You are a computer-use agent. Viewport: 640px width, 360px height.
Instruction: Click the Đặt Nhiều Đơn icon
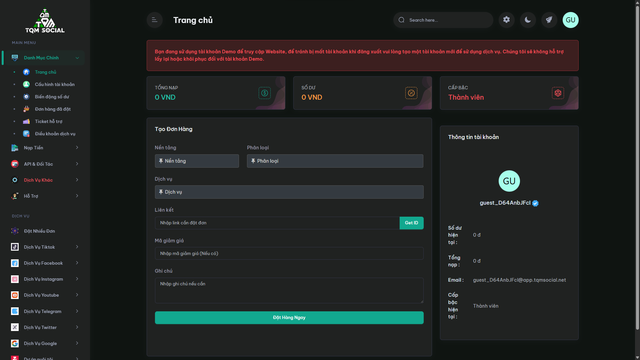(x=15, y=231)
